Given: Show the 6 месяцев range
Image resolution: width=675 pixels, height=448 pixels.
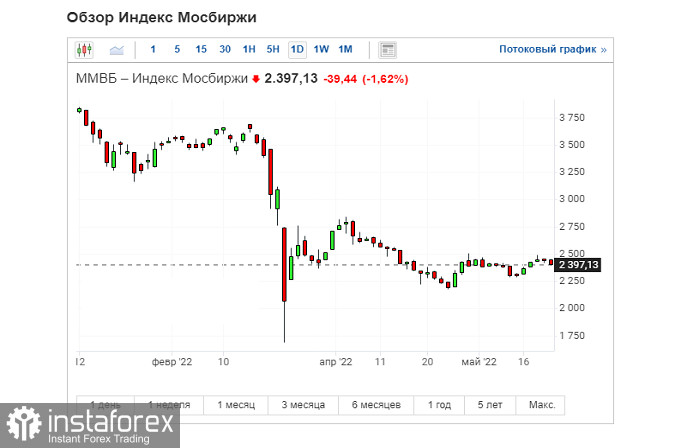Looking at the screenshot, I should [376, 405].
